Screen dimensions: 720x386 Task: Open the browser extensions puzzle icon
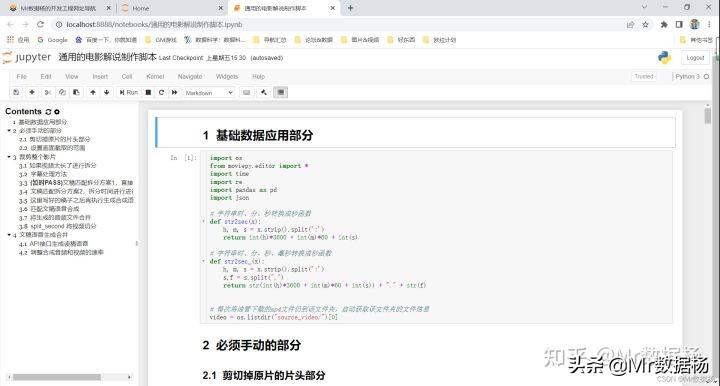pos(664,25)
